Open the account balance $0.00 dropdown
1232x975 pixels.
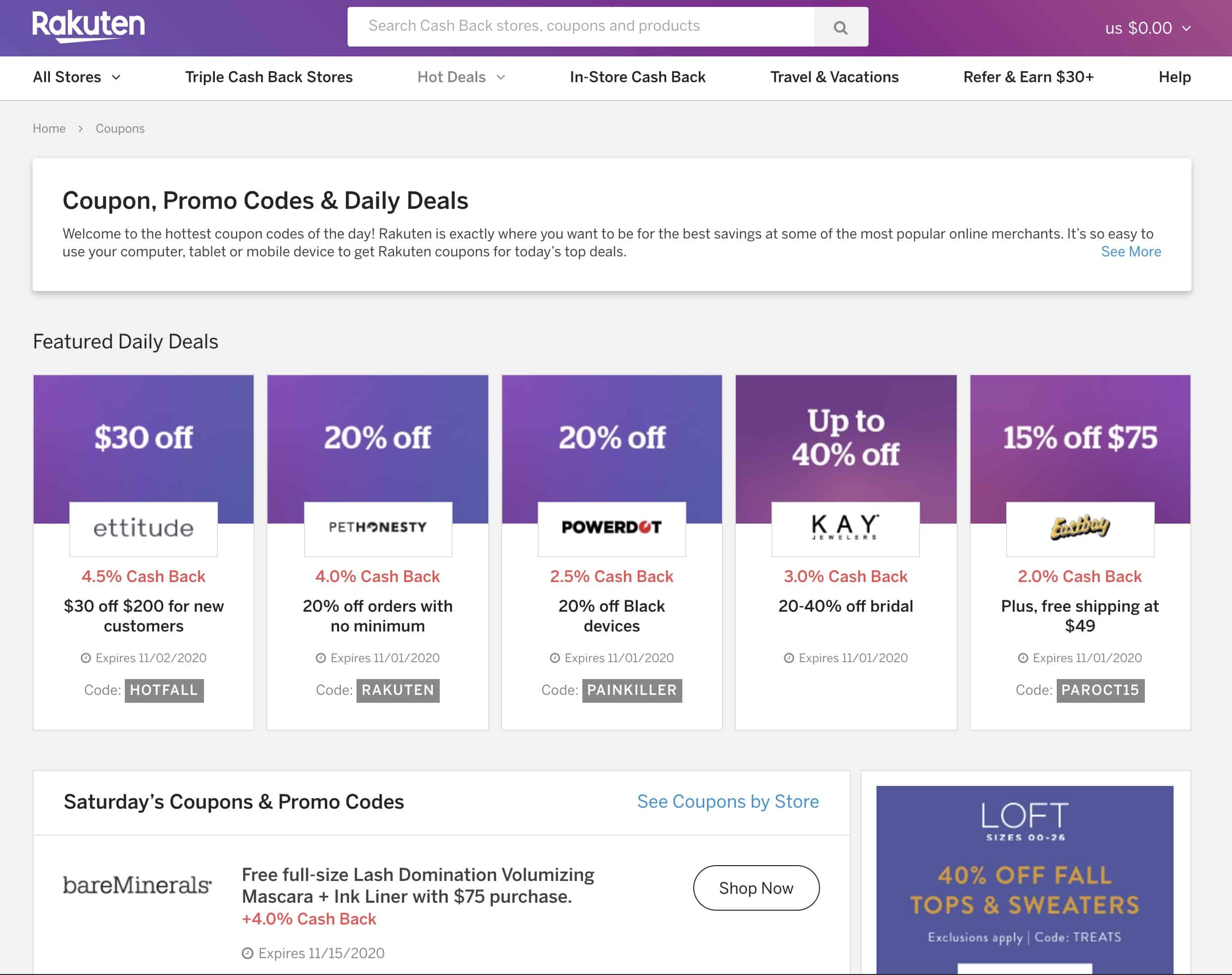[x=1148, y=28]
